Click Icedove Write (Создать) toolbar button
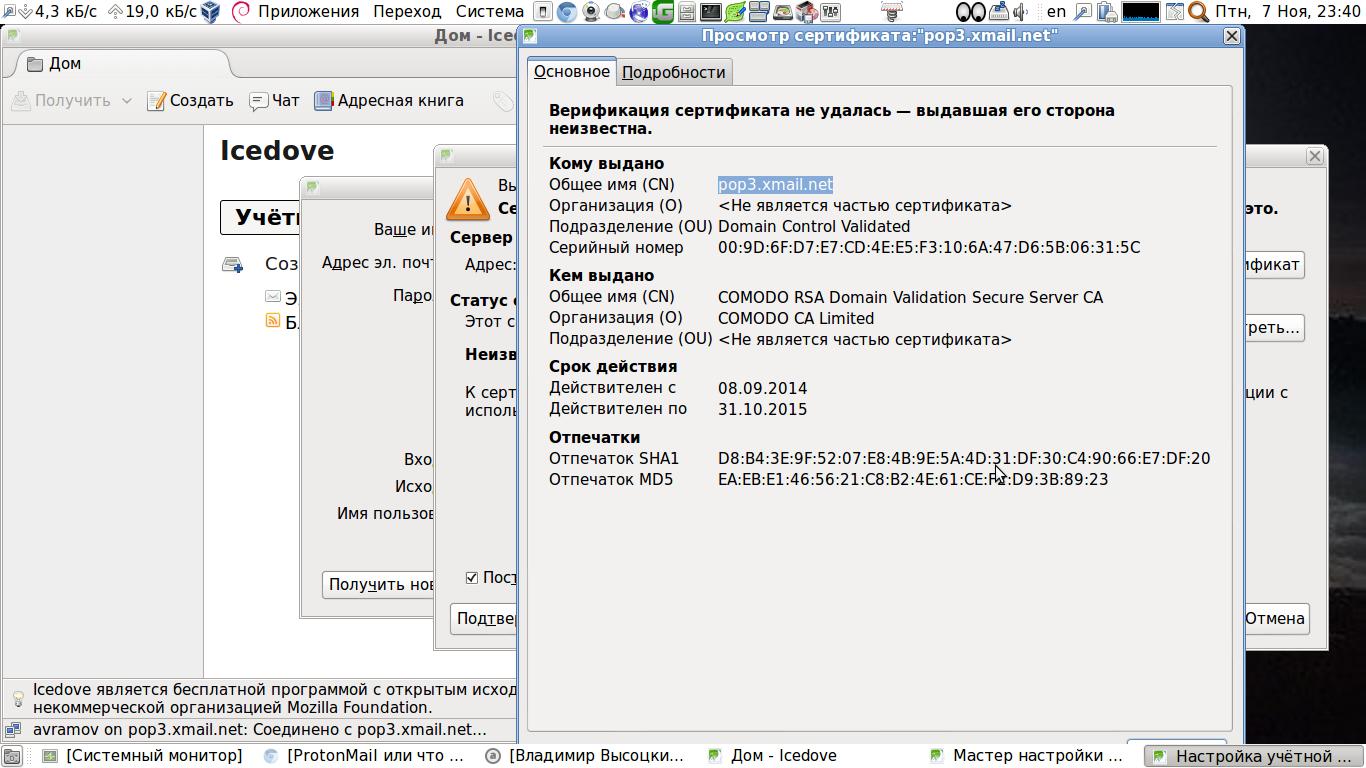 [190, 100]
